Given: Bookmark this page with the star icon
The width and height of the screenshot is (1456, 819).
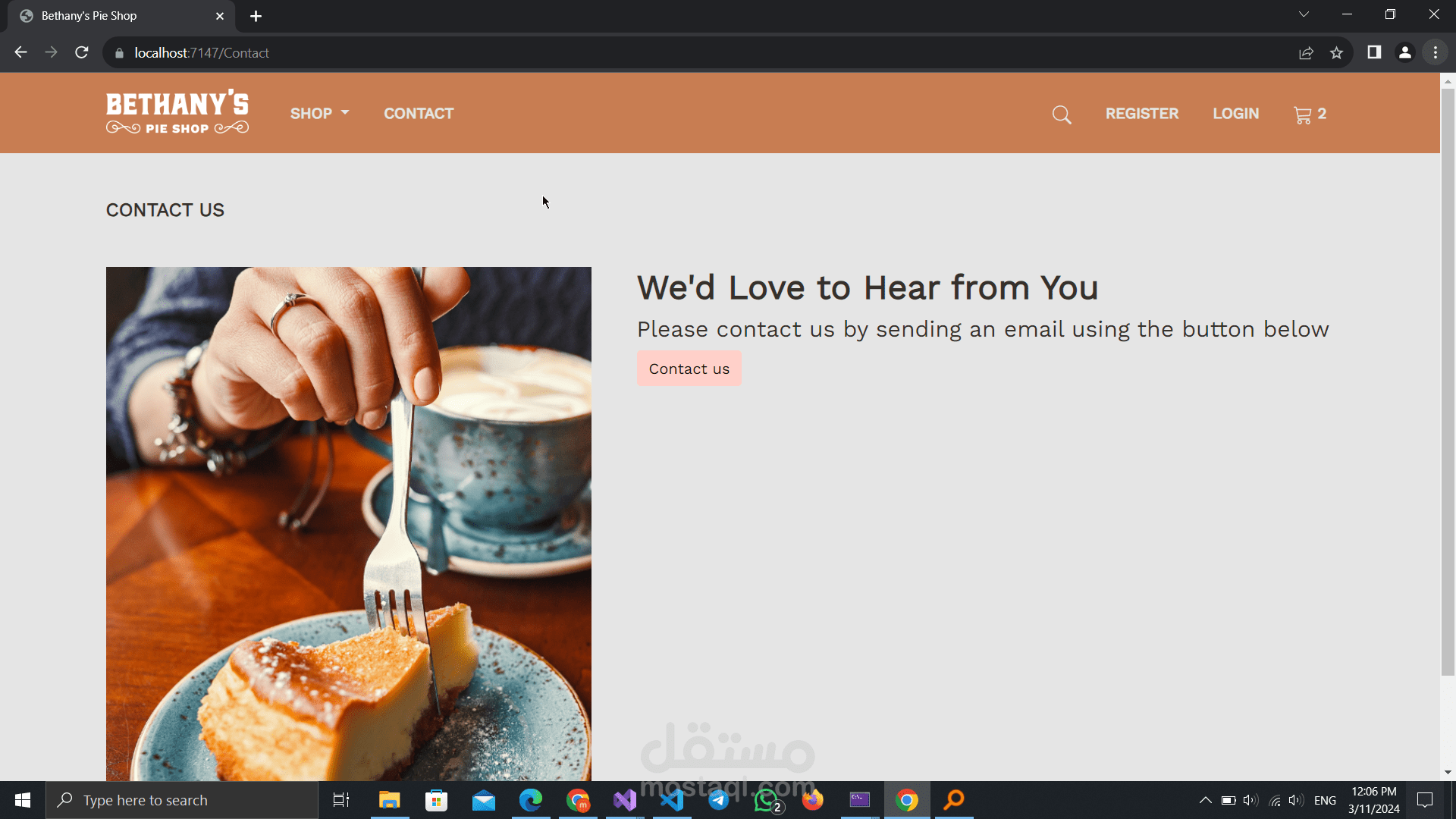Looking at the screenshot, I should pyautogui.click(x=1336, y=52).
